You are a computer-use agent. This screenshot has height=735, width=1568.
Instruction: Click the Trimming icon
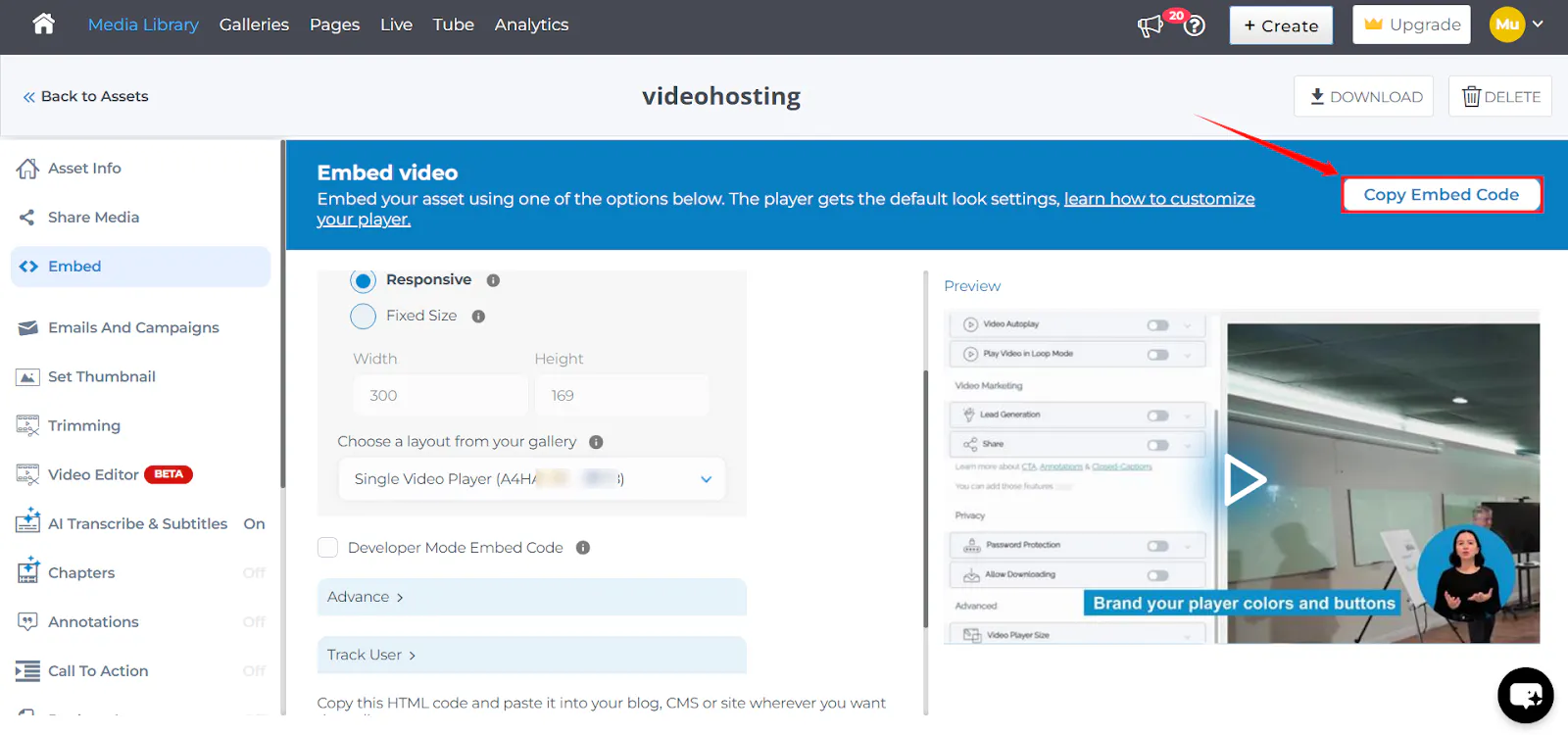pos(27,425)
